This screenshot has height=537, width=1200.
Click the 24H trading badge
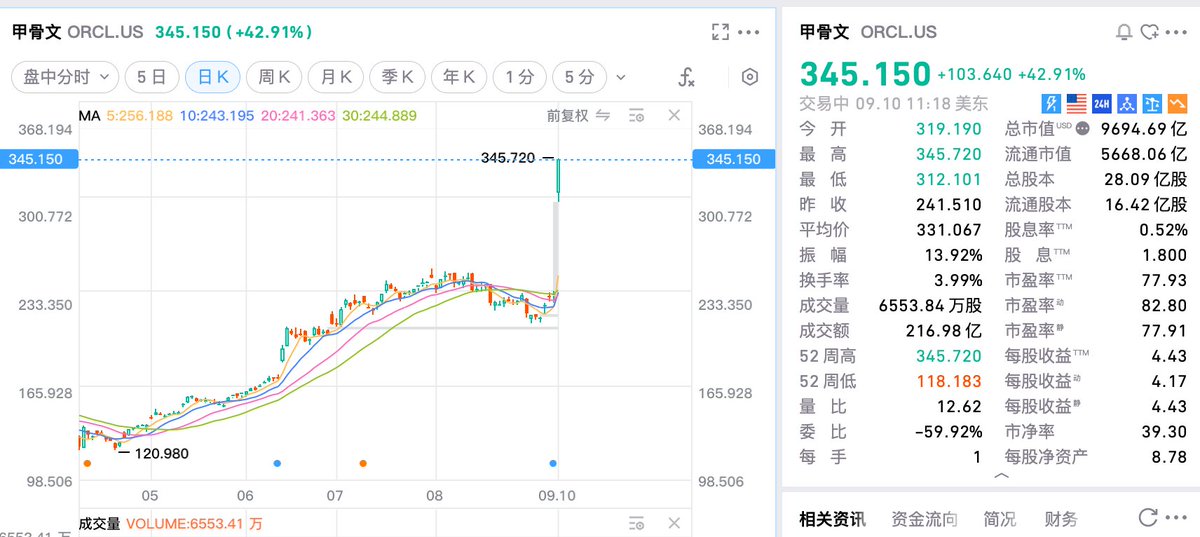point(1102,102)
